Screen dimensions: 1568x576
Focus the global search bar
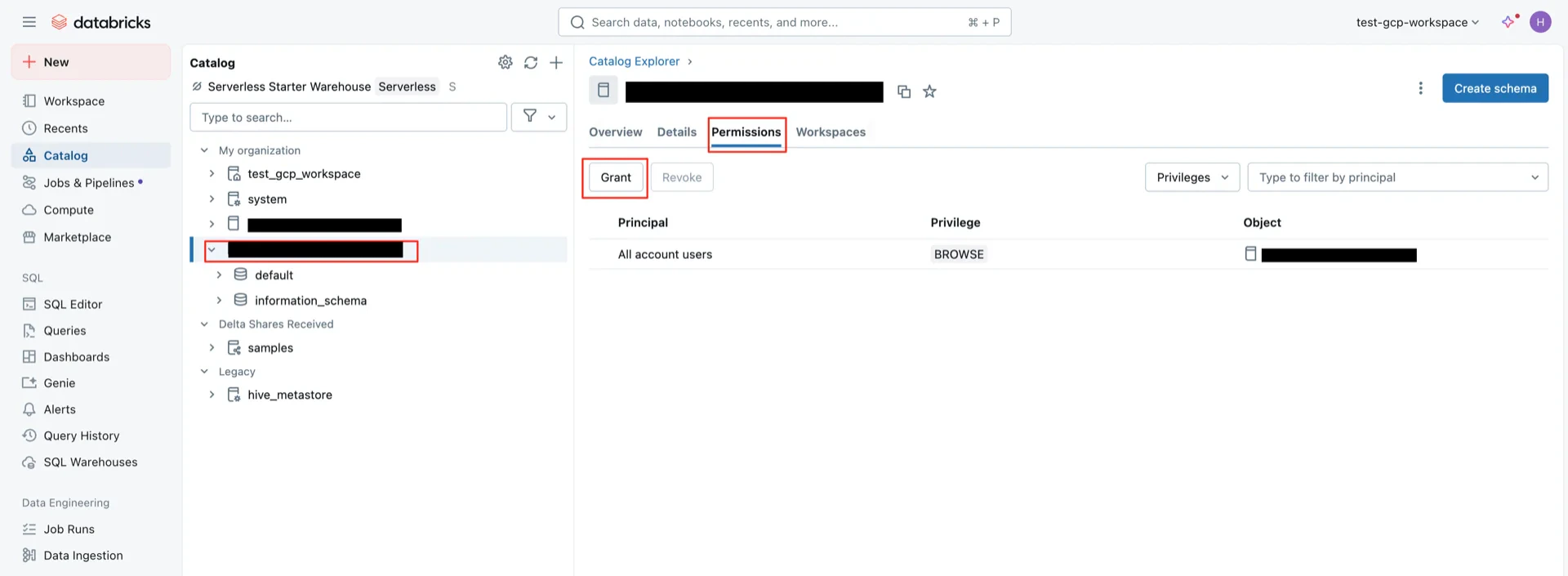784,22
